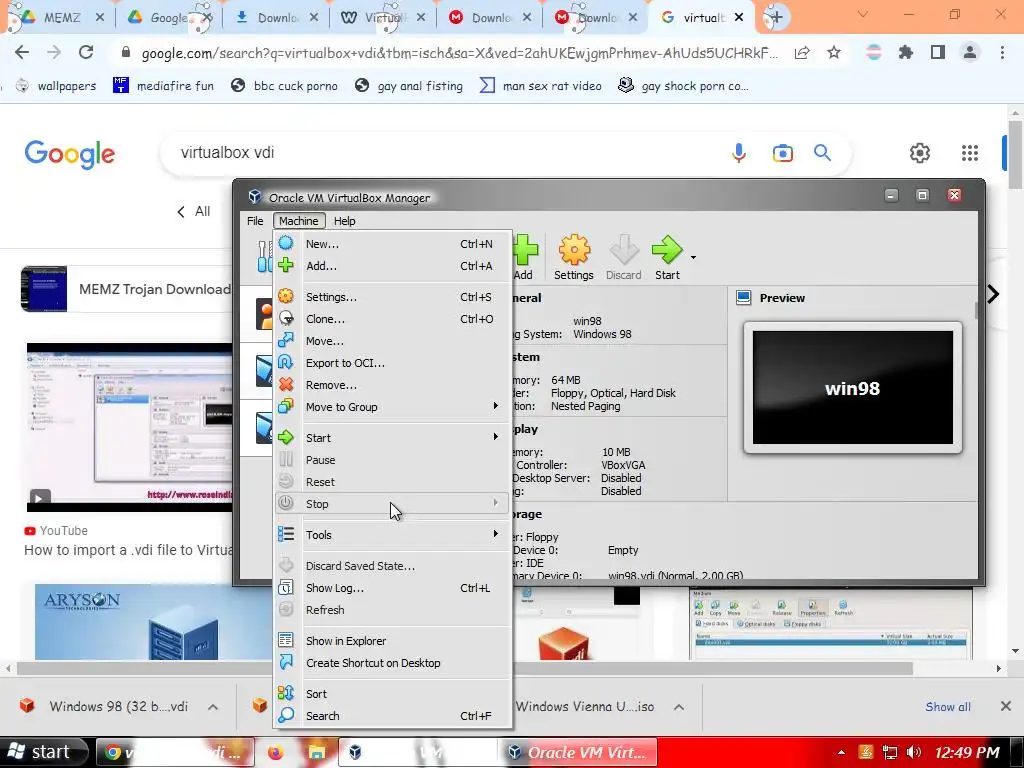1024x768 pixels.
Task: Open the mediafire fun bookmark
Action: click(163, 86)
